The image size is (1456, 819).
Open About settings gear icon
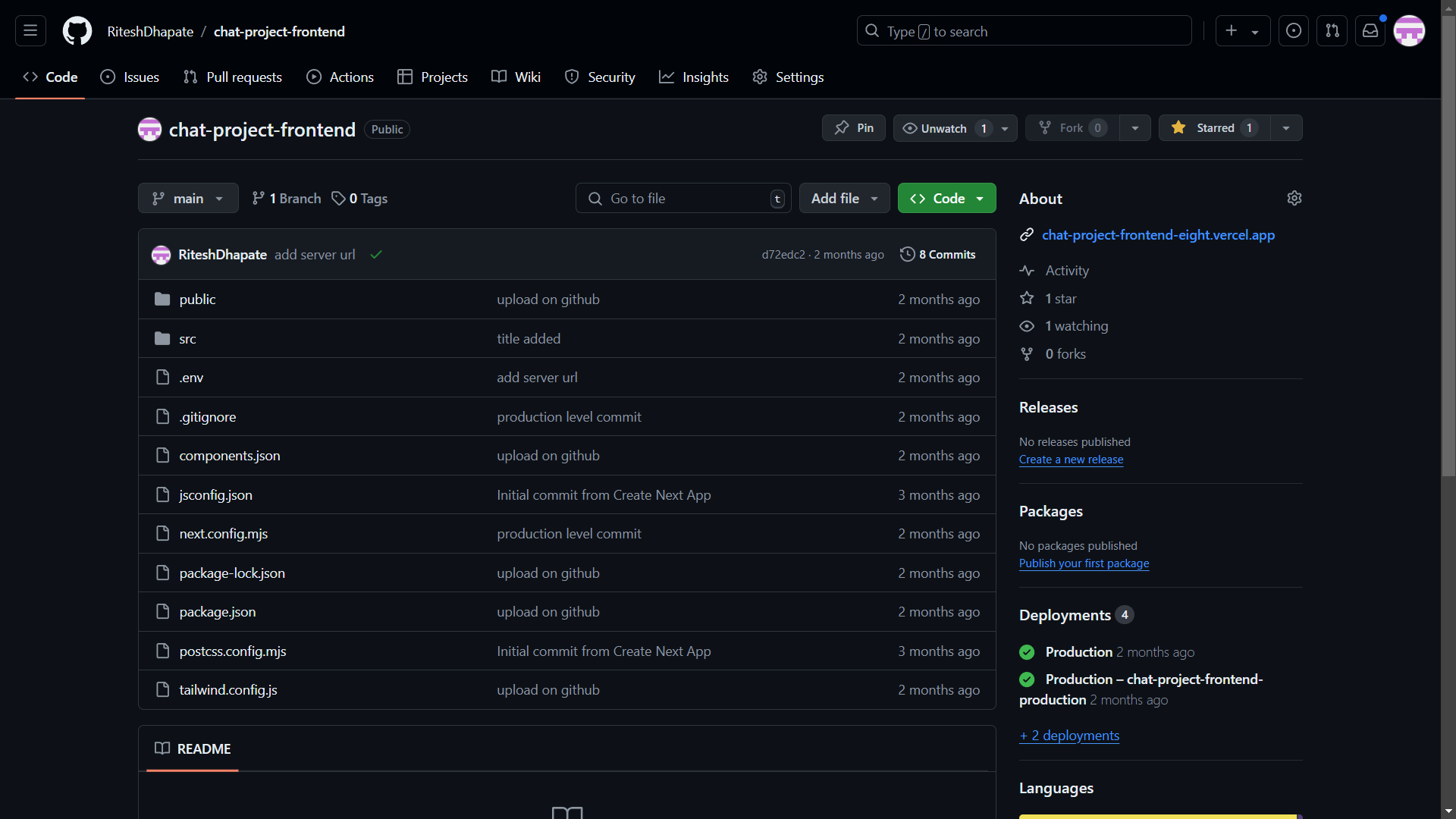point(1294,198)
